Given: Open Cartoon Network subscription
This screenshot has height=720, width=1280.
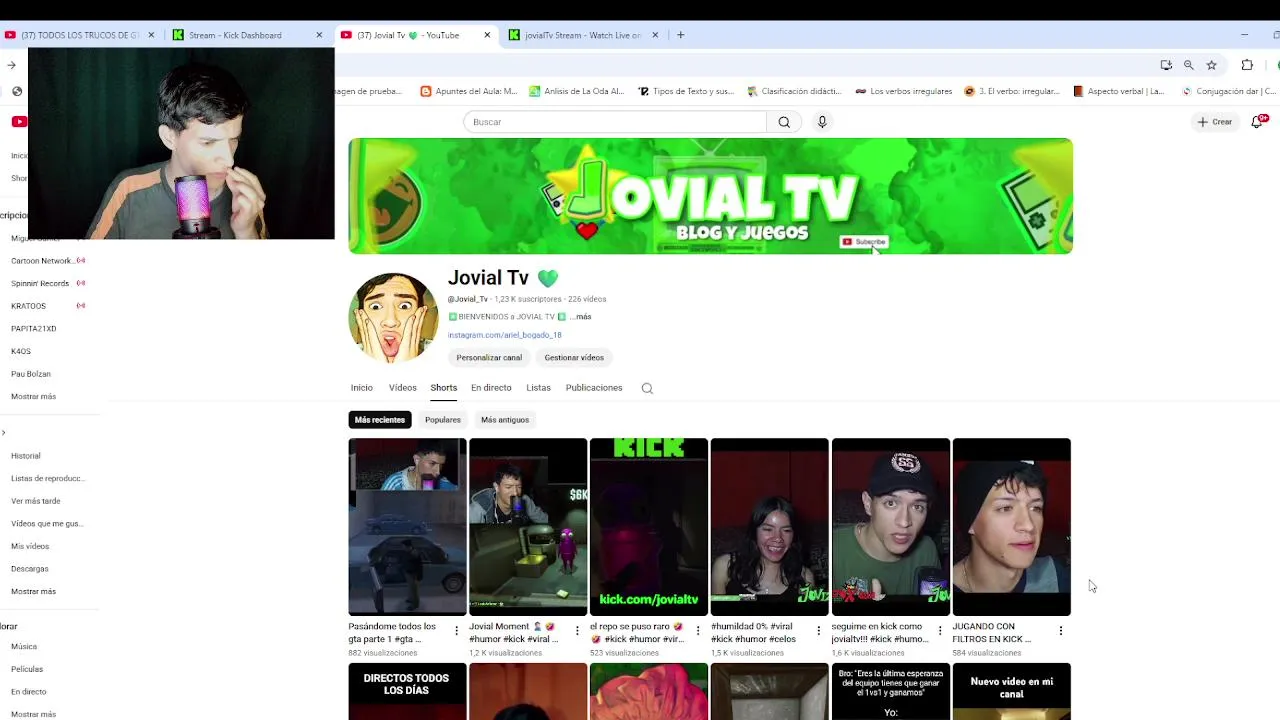Looking at the screenshot, I should (x=43, y=261).
